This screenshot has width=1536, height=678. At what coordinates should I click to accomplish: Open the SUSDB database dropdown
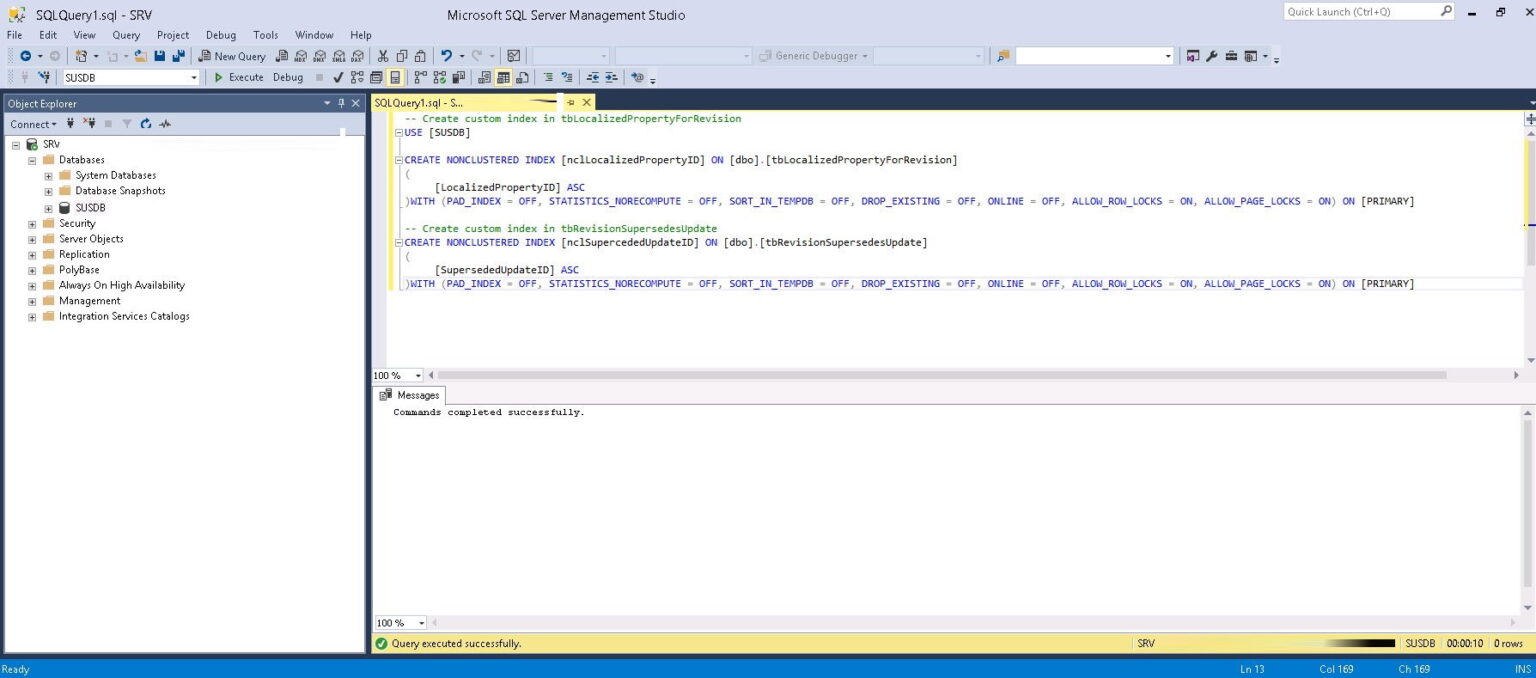click(x=194, y=77)
